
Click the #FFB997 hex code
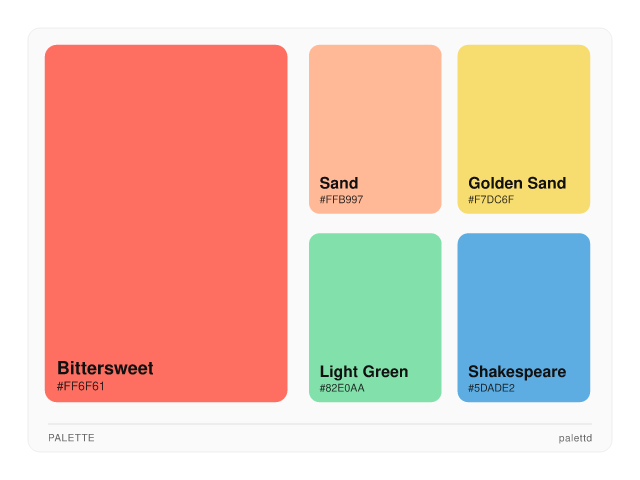341,200
